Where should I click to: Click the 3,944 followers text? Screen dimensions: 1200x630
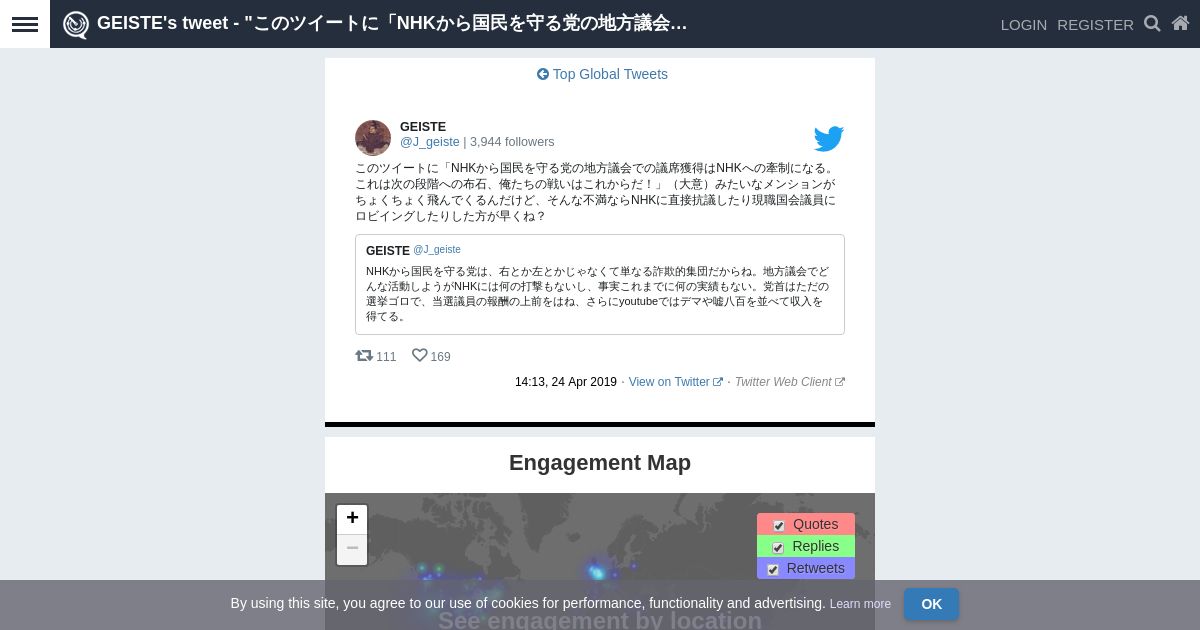pos(512,142)
